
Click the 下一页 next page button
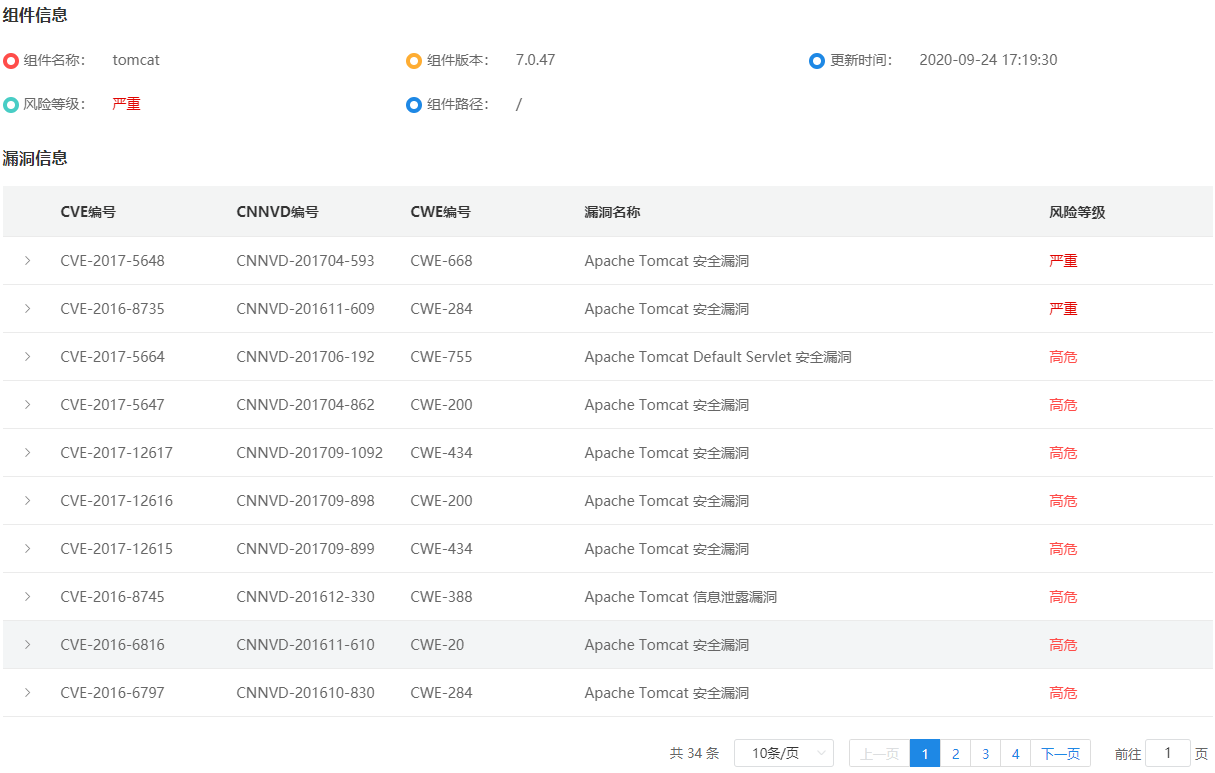click(x=1060, y=753)
